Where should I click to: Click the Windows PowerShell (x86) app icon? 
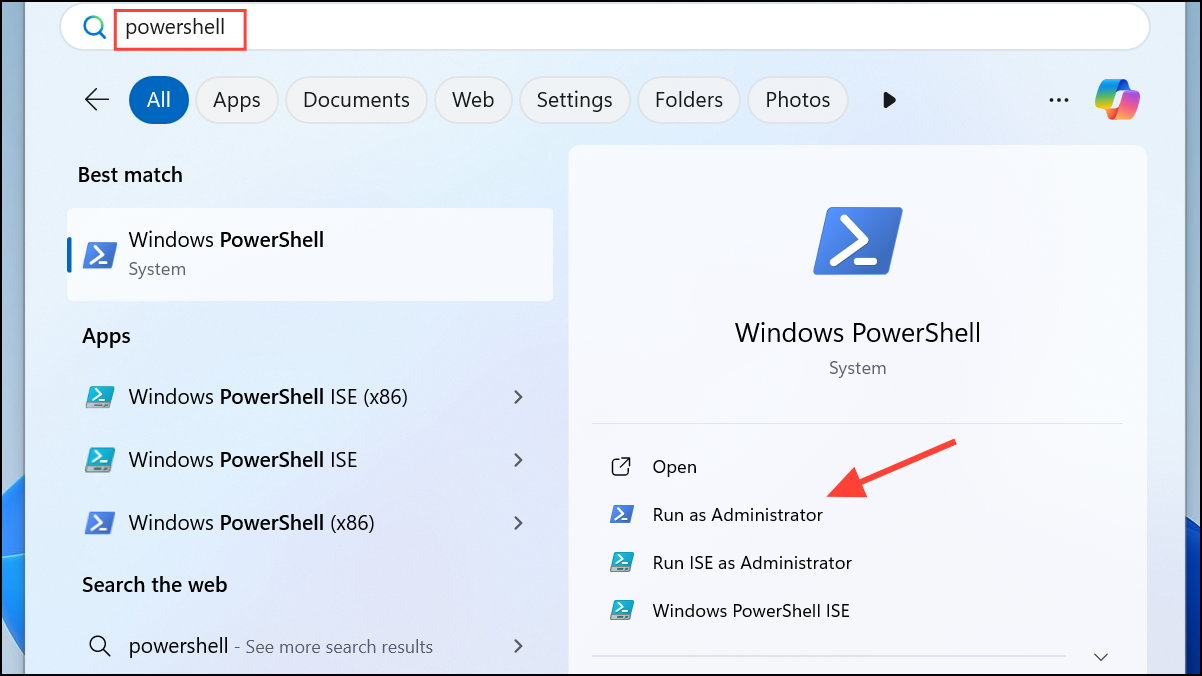(x=99, y=522)
